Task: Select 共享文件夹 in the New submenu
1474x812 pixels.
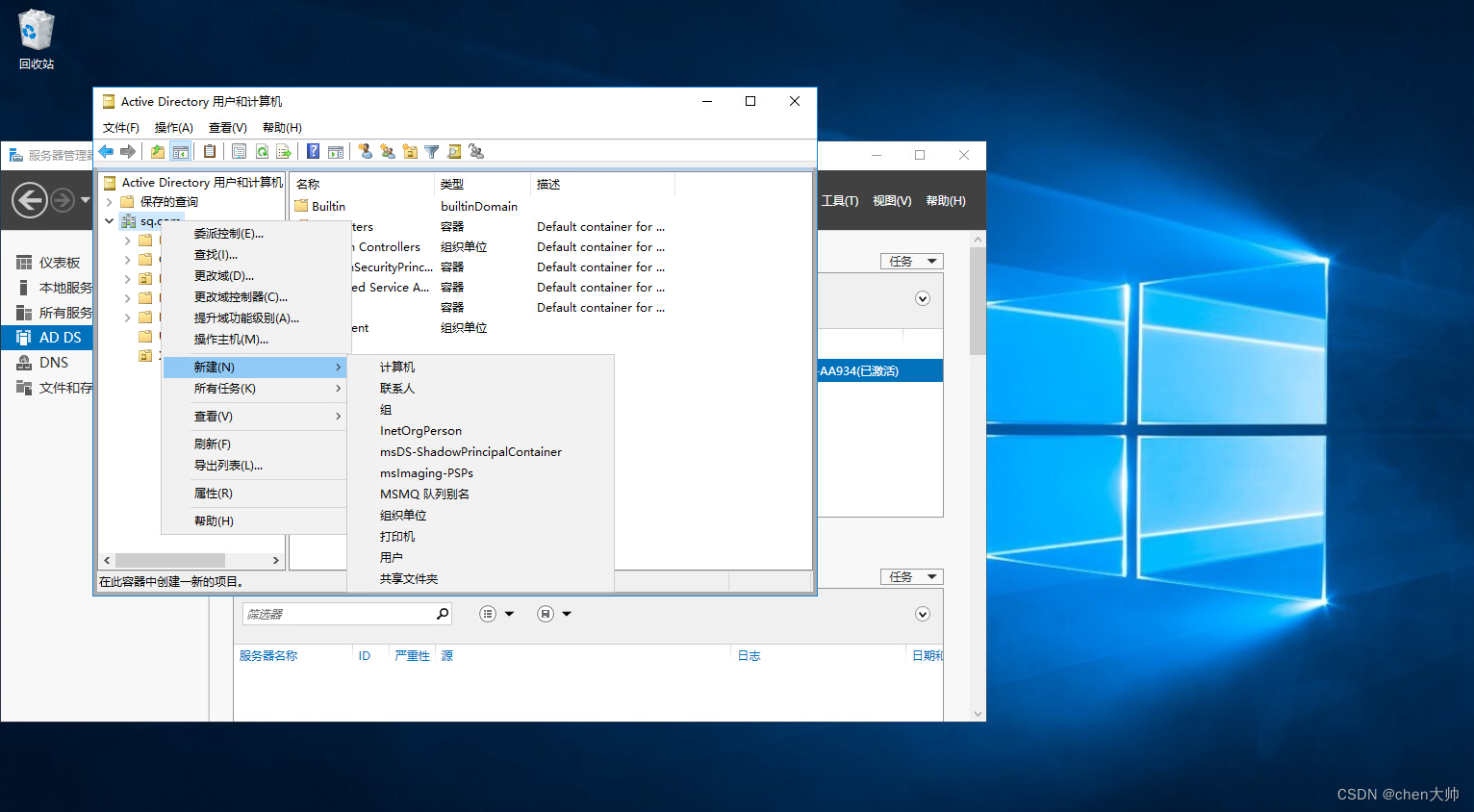Action: click(x=481, y=579)
